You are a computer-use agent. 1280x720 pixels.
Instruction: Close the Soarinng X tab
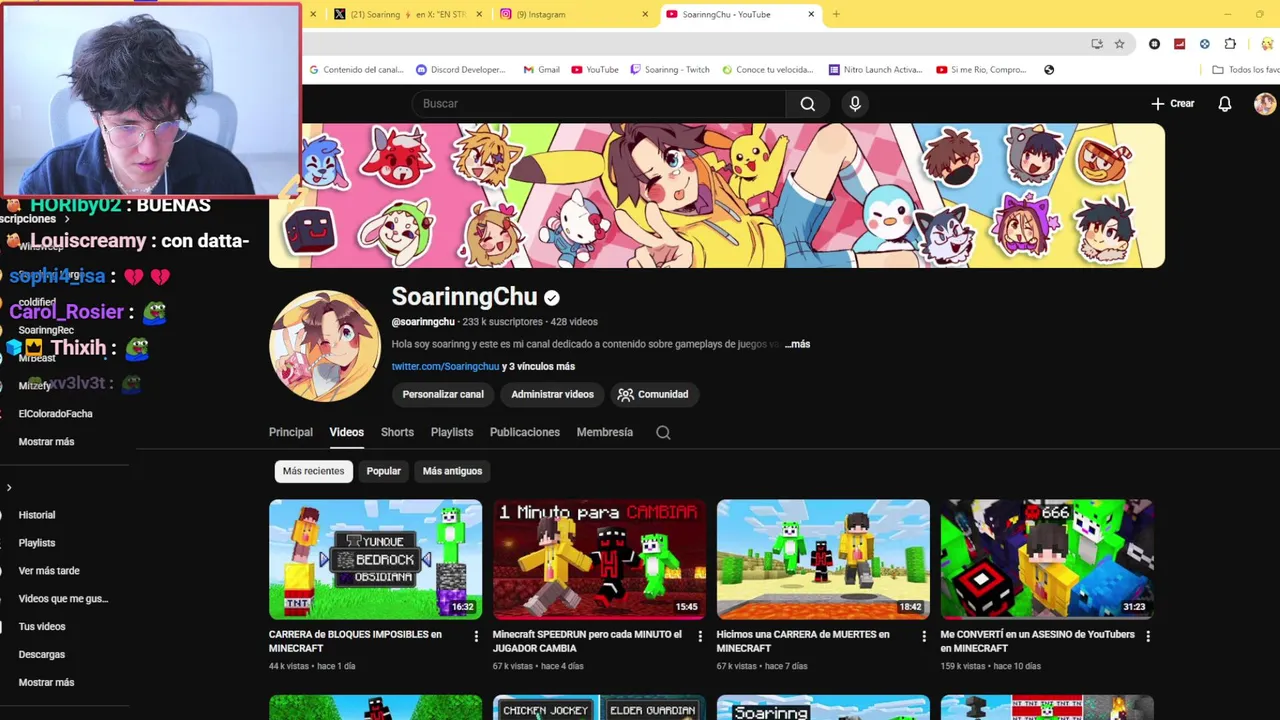(480, 14)
